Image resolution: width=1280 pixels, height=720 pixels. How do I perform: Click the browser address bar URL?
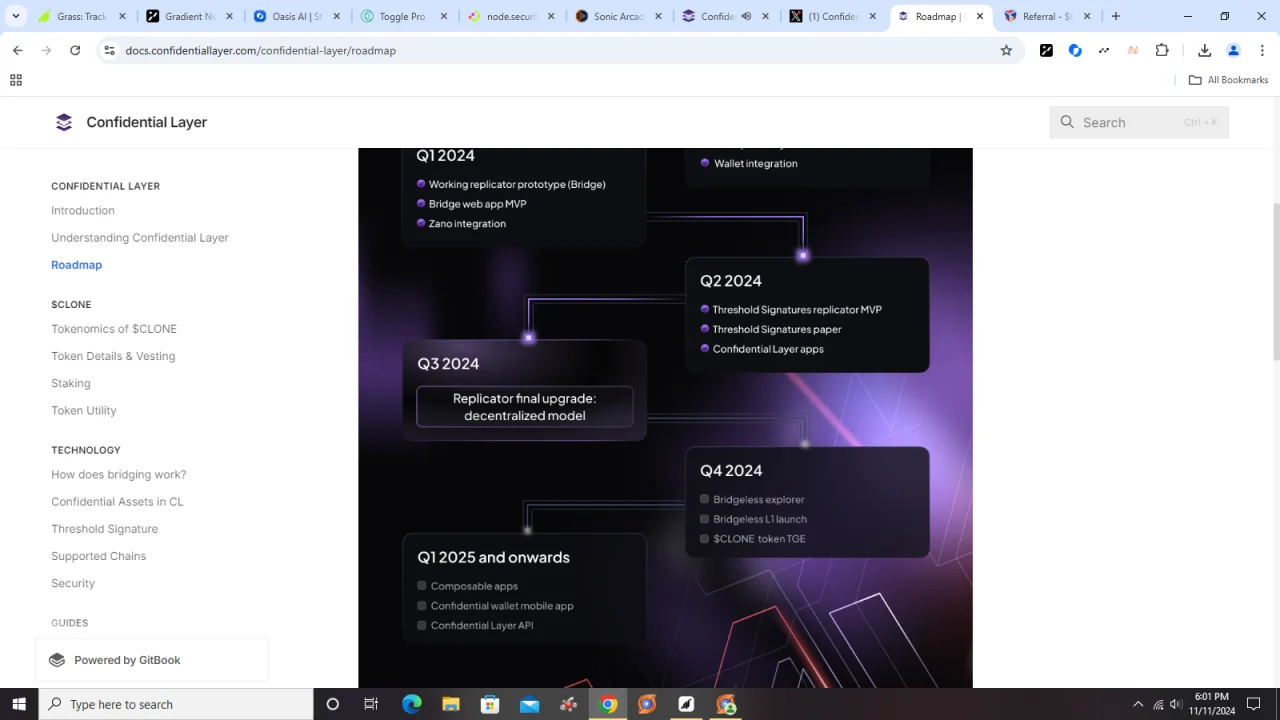(x=261, y=50)
